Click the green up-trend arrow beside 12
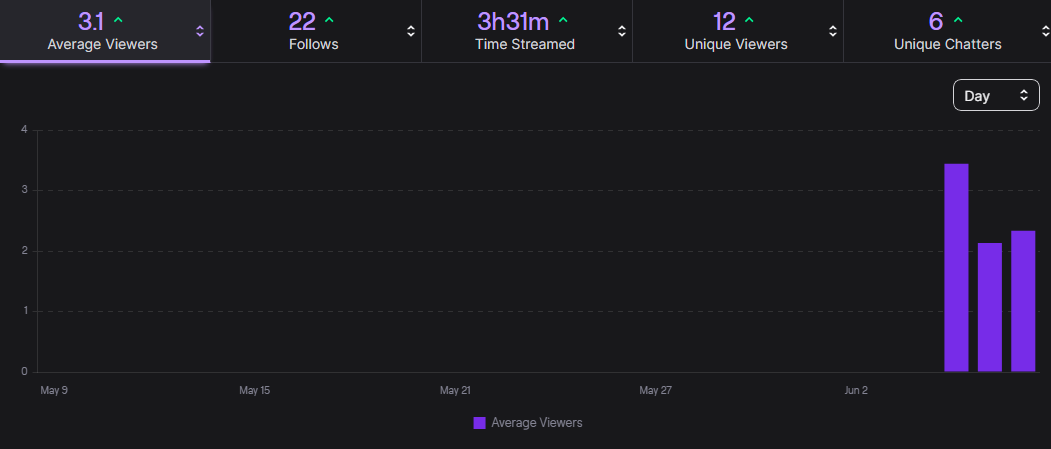Viewport: 1051px width, 449px height. tap(749, 21)
